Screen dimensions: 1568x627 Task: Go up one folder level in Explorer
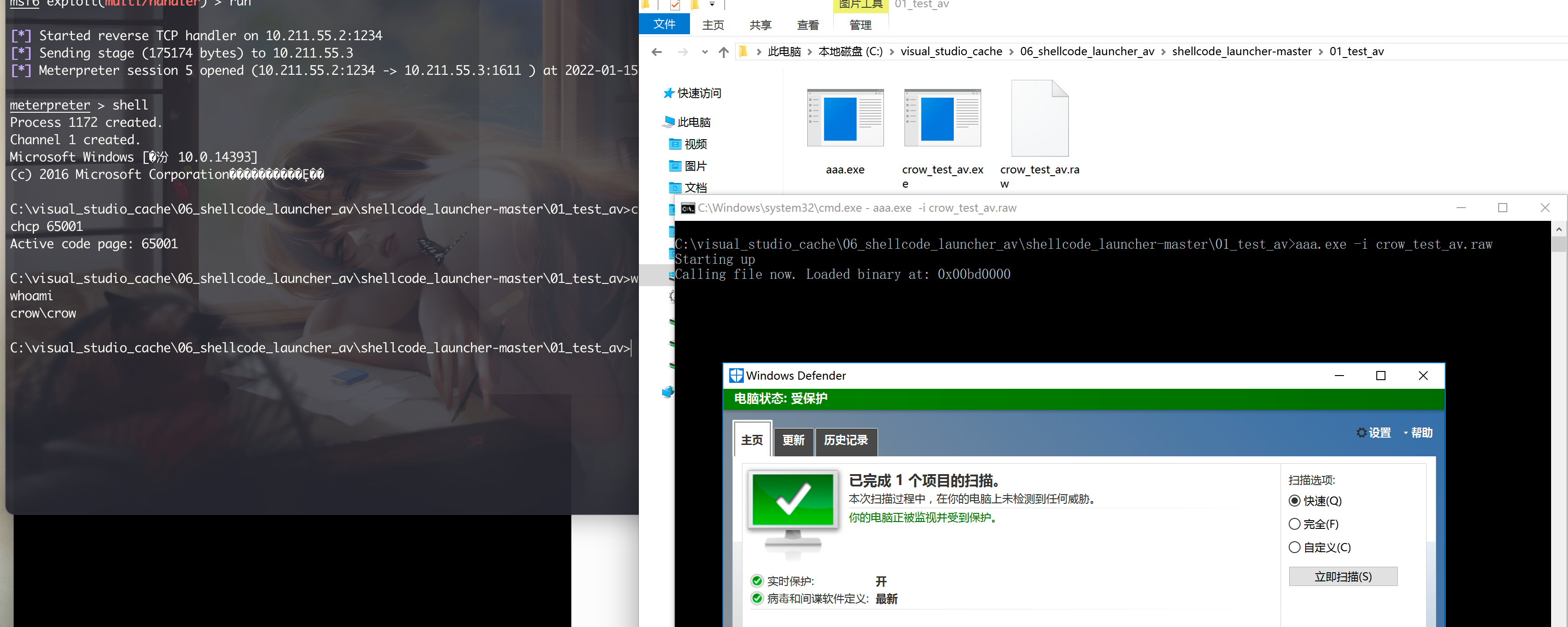point(723,52)
